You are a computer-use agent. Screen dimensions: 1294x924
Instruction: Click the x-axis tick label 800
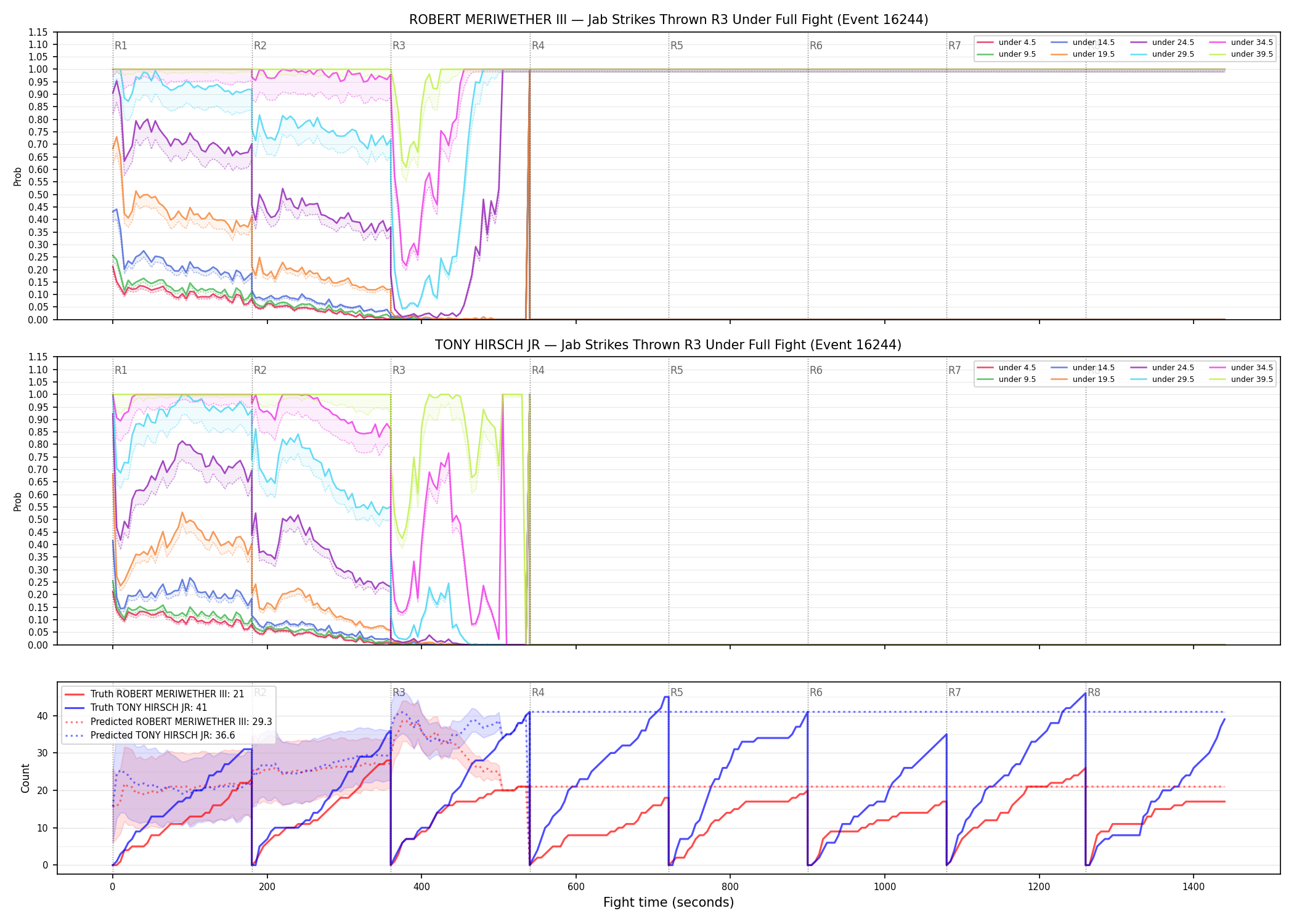pyautogui.click(x=730, y=887)
